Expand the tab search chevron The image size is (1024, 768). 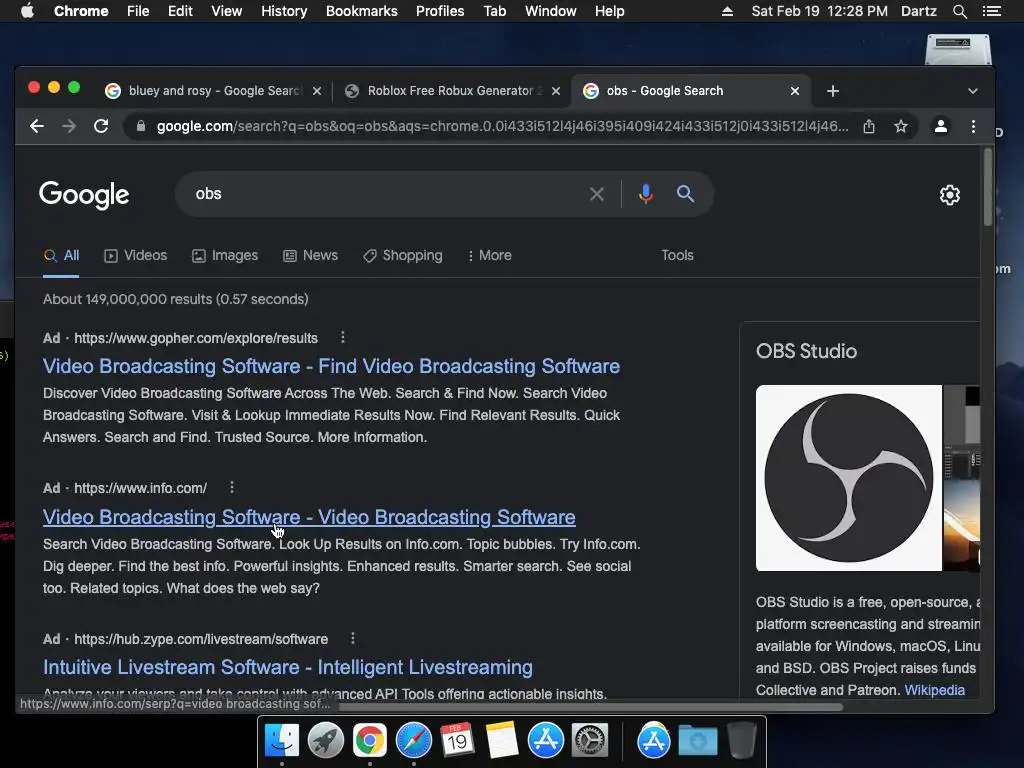972,91
